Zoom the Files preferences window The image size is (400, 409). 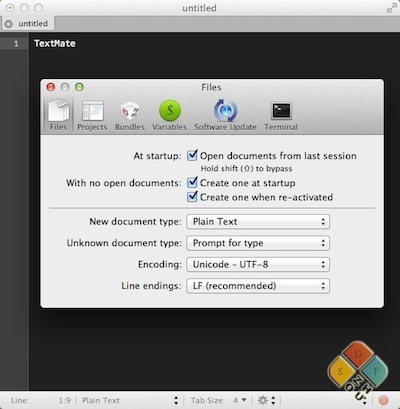tap(79, 87)
